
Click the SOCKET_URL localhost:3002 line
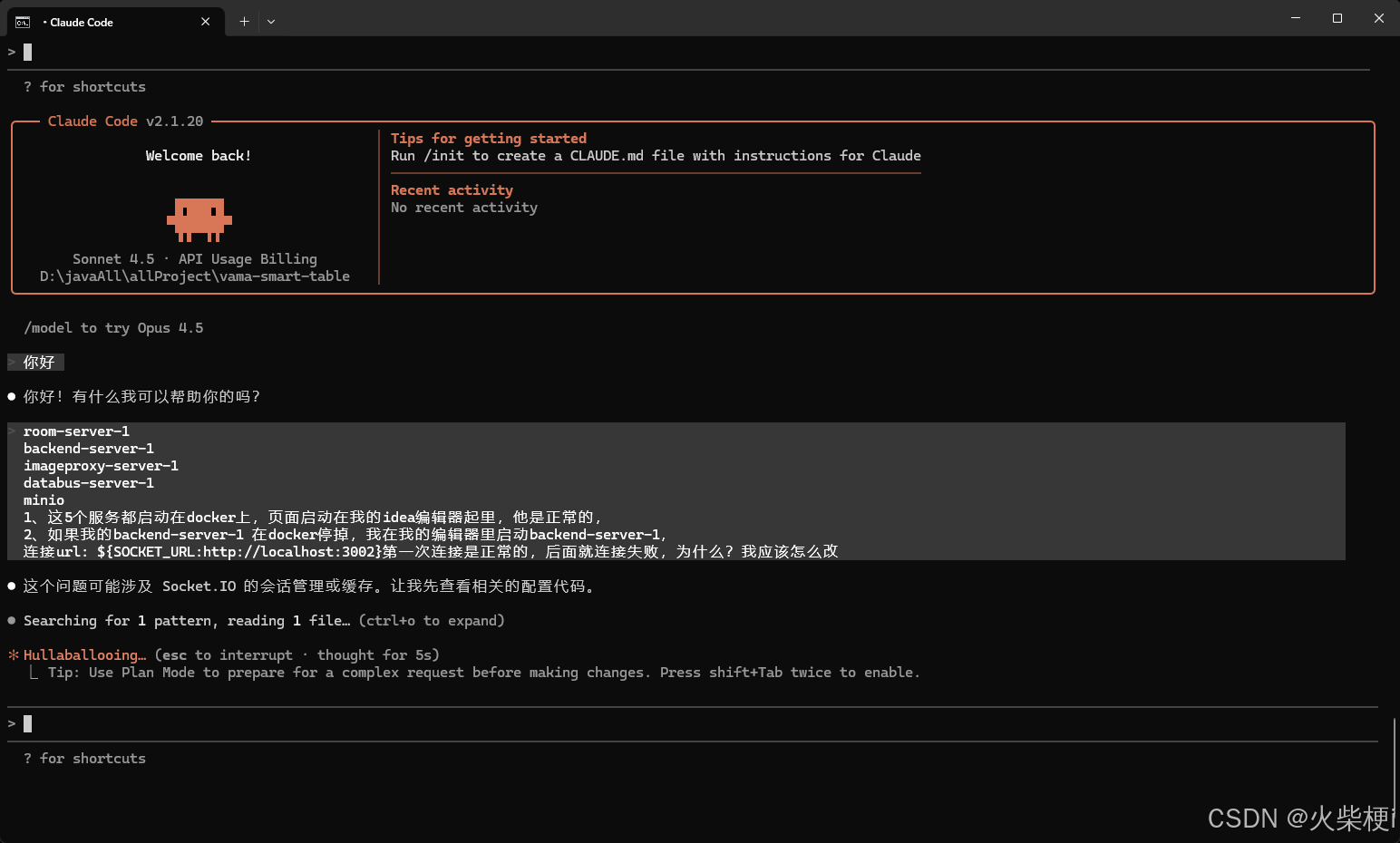431,552
